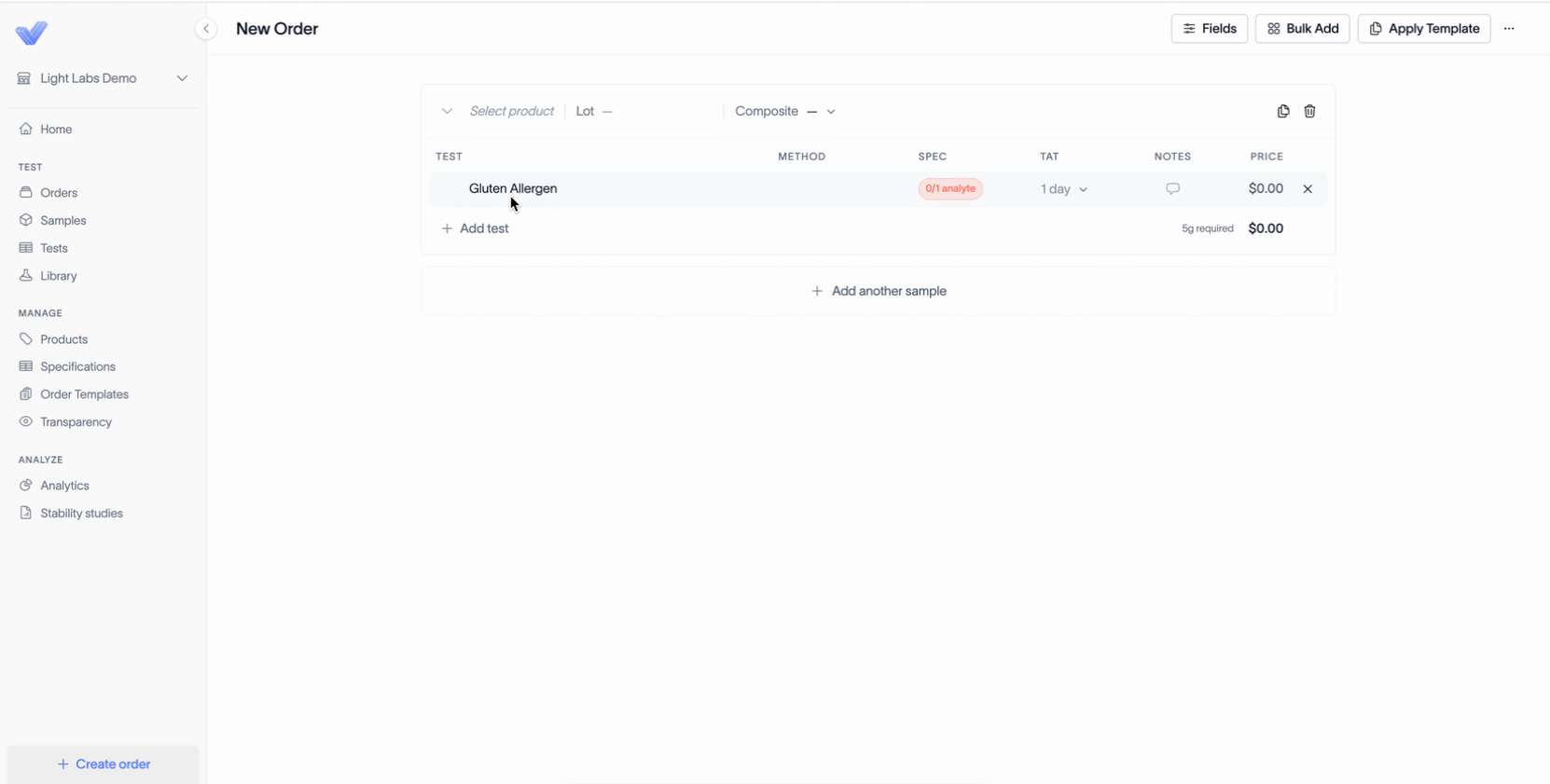
Task: Remove the Gluten Allergen test with X
Action: tap(1308, 189)
